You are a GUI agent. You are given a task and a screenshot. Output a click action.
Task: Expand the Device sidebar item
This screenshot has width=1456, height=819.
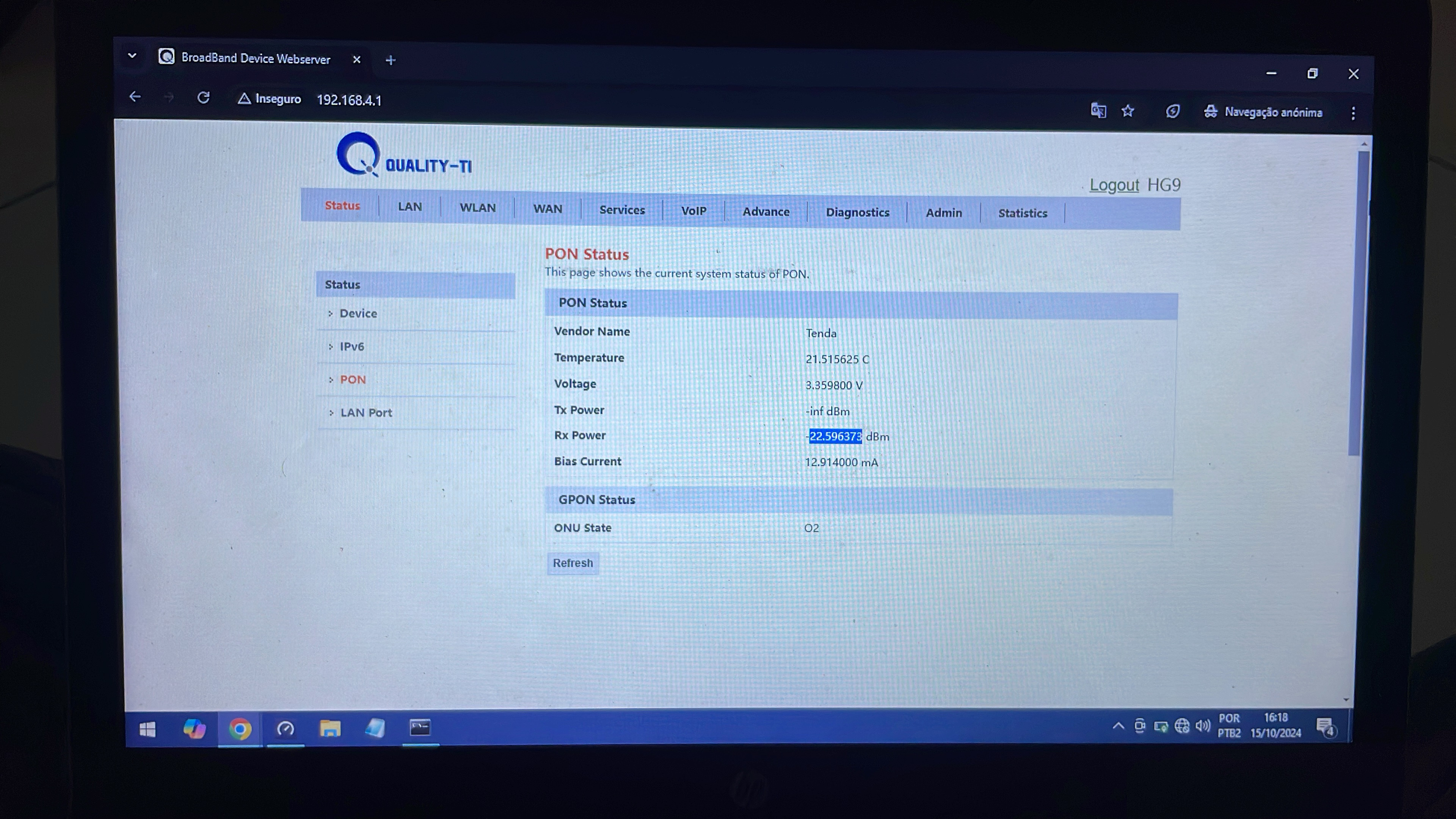click(x=358, y=313)
